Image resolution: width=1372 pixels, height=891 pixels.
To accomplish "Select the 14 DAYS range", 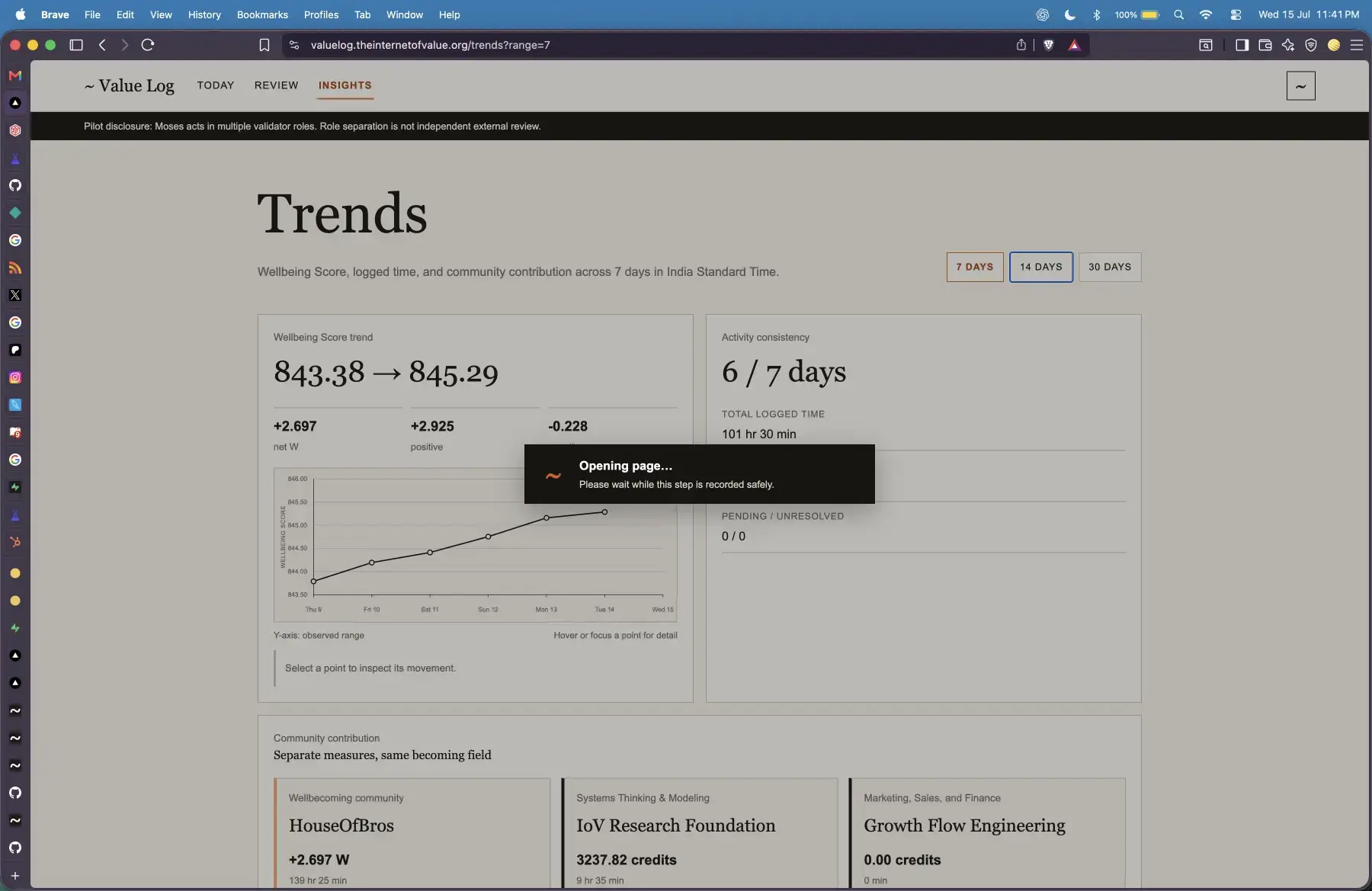I will 1041,267.
